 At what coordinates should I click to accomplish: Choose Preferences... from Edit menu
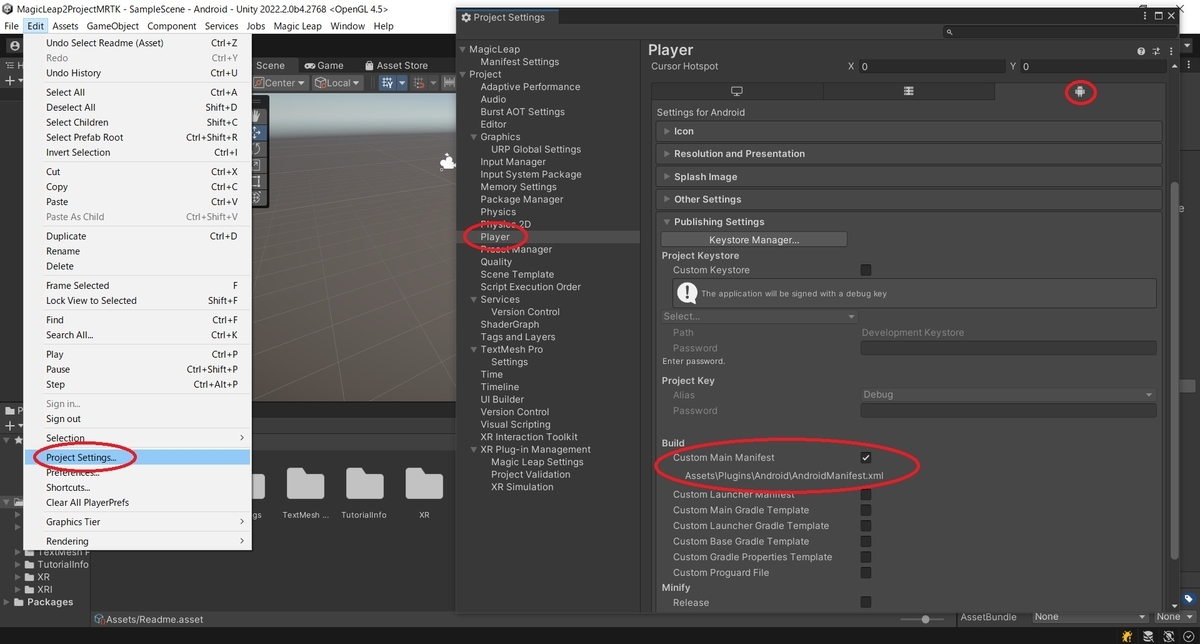coord(137,472)
